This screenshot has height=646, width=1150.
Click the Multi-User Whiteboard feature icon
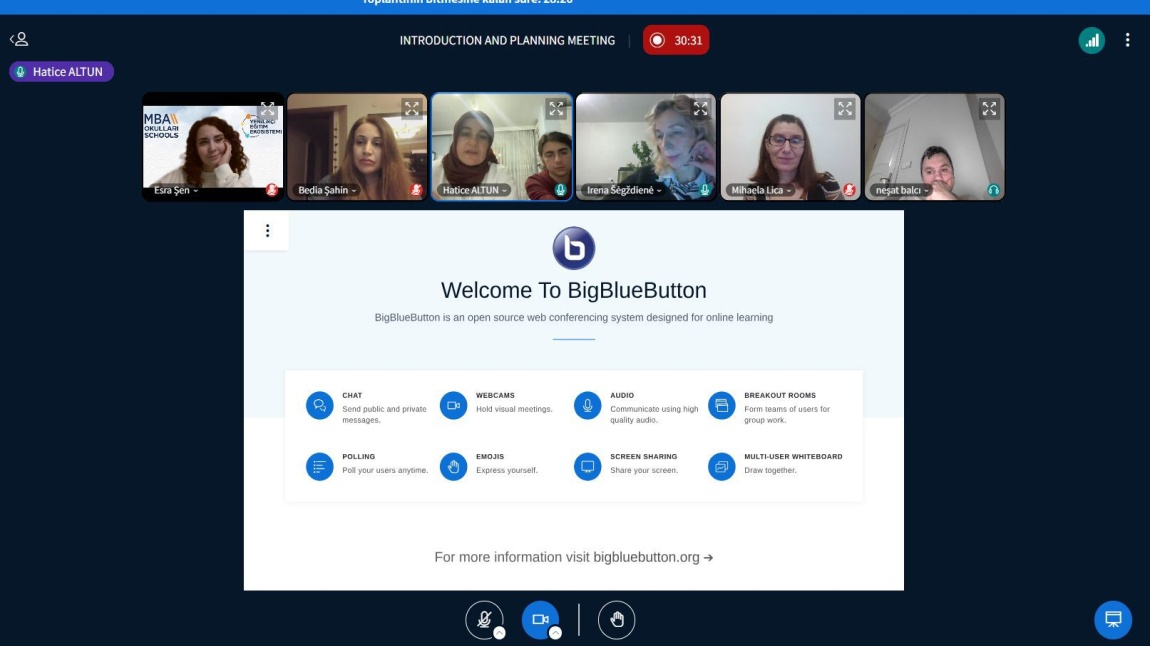point(722,466)
